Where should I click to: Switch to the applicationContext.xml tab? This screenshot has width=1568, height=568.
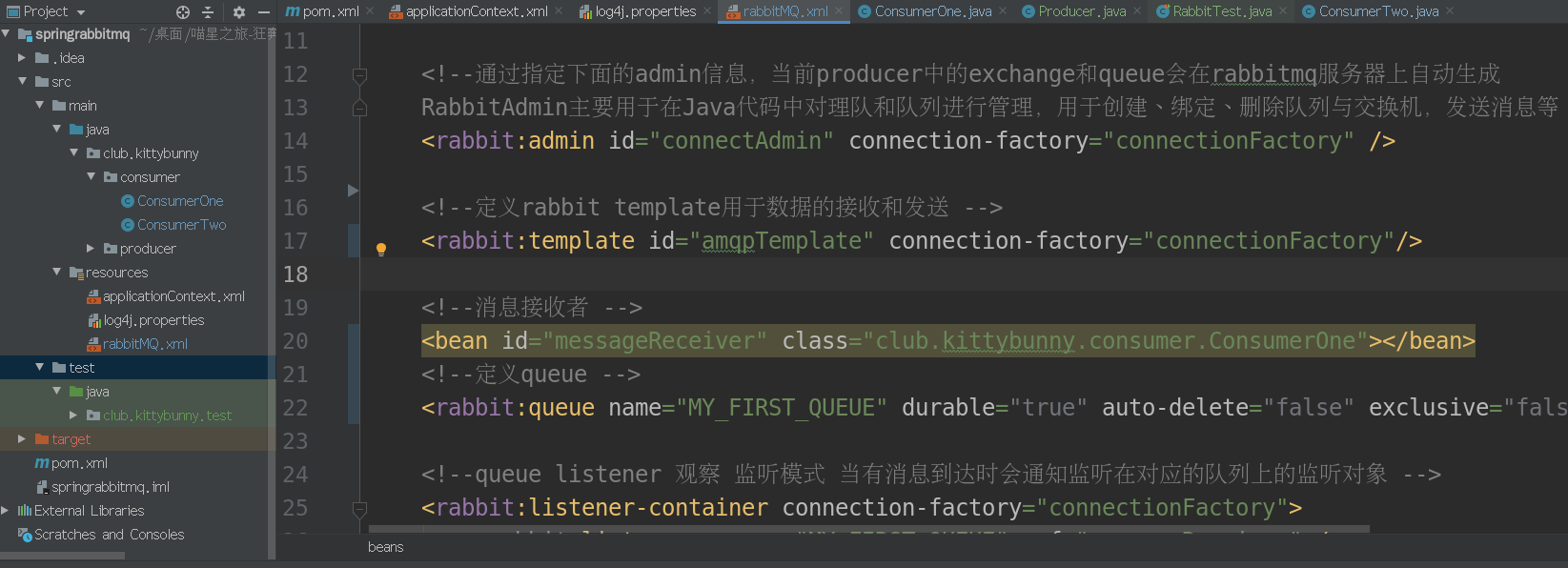pos(476,11)
